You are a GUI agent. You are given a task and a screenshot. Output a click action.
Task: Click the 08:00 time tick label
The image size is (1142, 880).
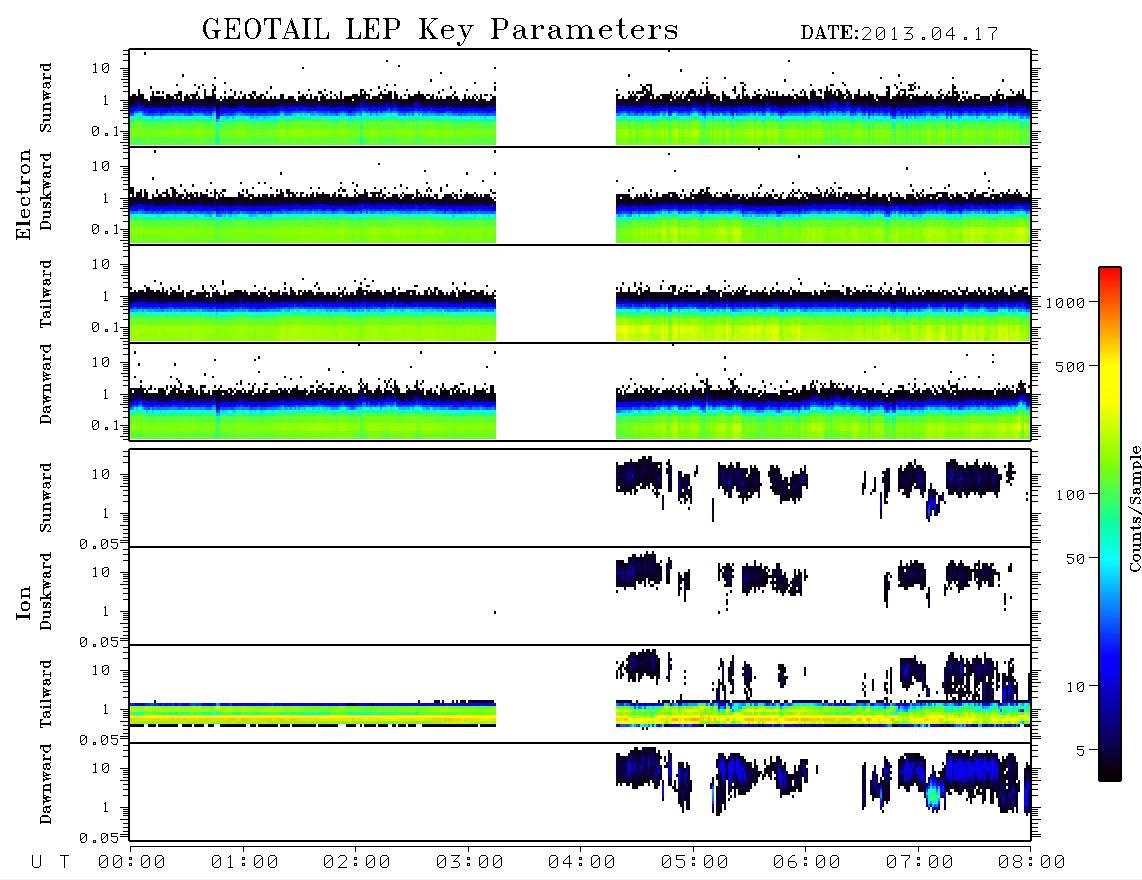pos(1032,862)
